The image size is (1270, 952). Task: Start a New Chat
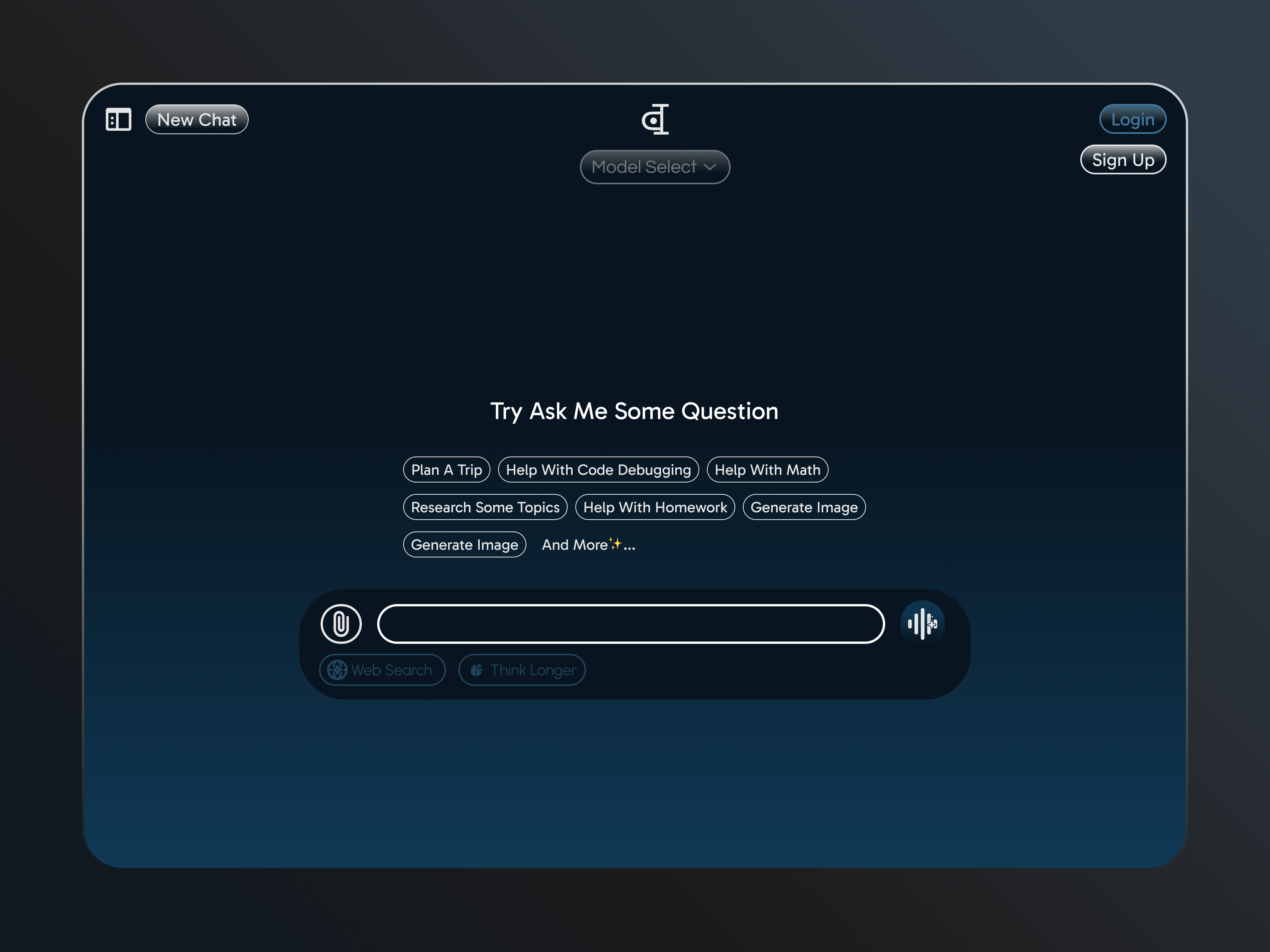pyautogui.click(x=197, y=119)
